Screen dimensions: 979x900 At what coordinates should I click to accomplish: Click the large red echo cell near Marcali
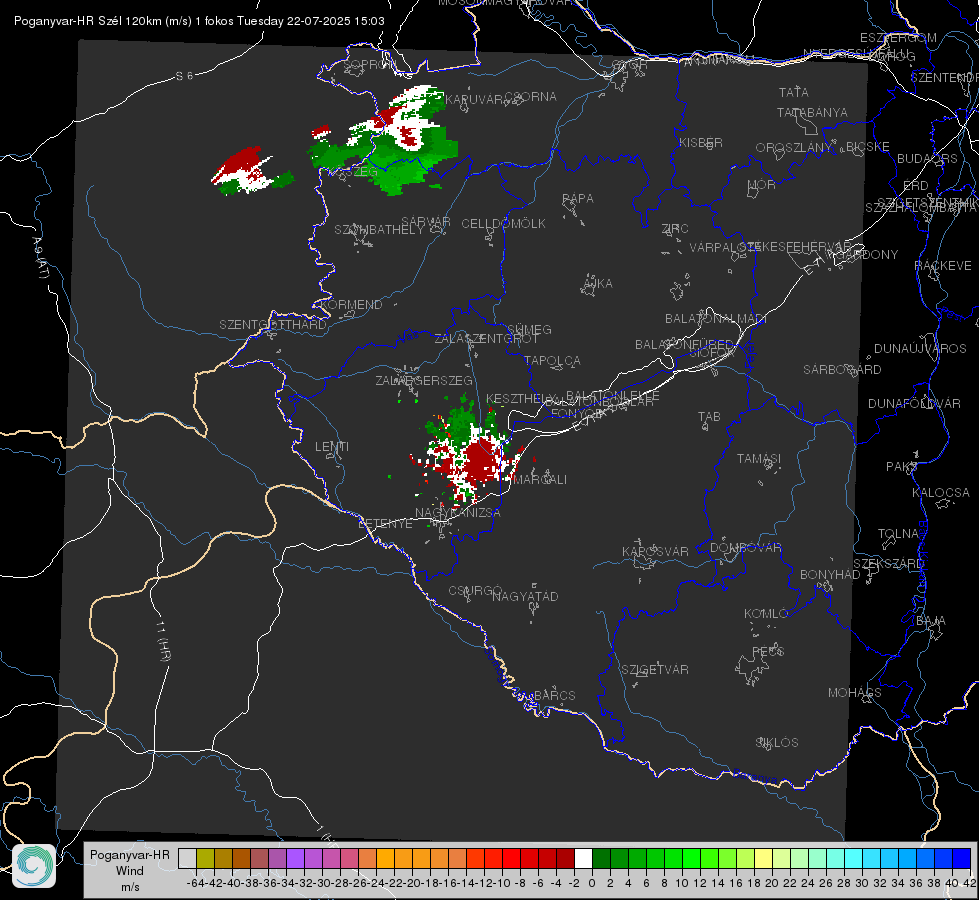coord(480,462)
